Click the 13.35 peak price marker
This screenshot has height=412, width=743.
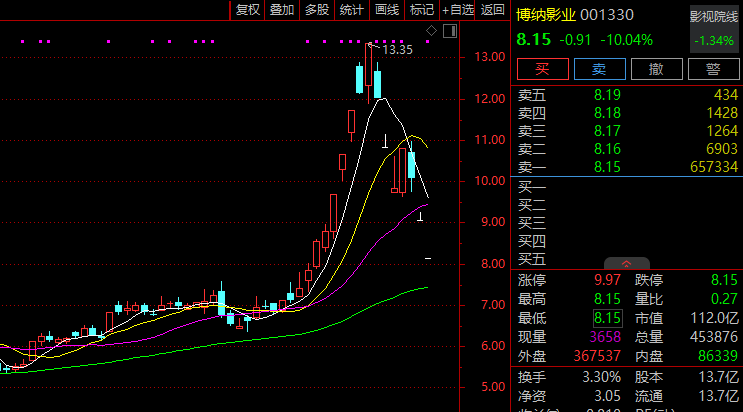(397, 49)
